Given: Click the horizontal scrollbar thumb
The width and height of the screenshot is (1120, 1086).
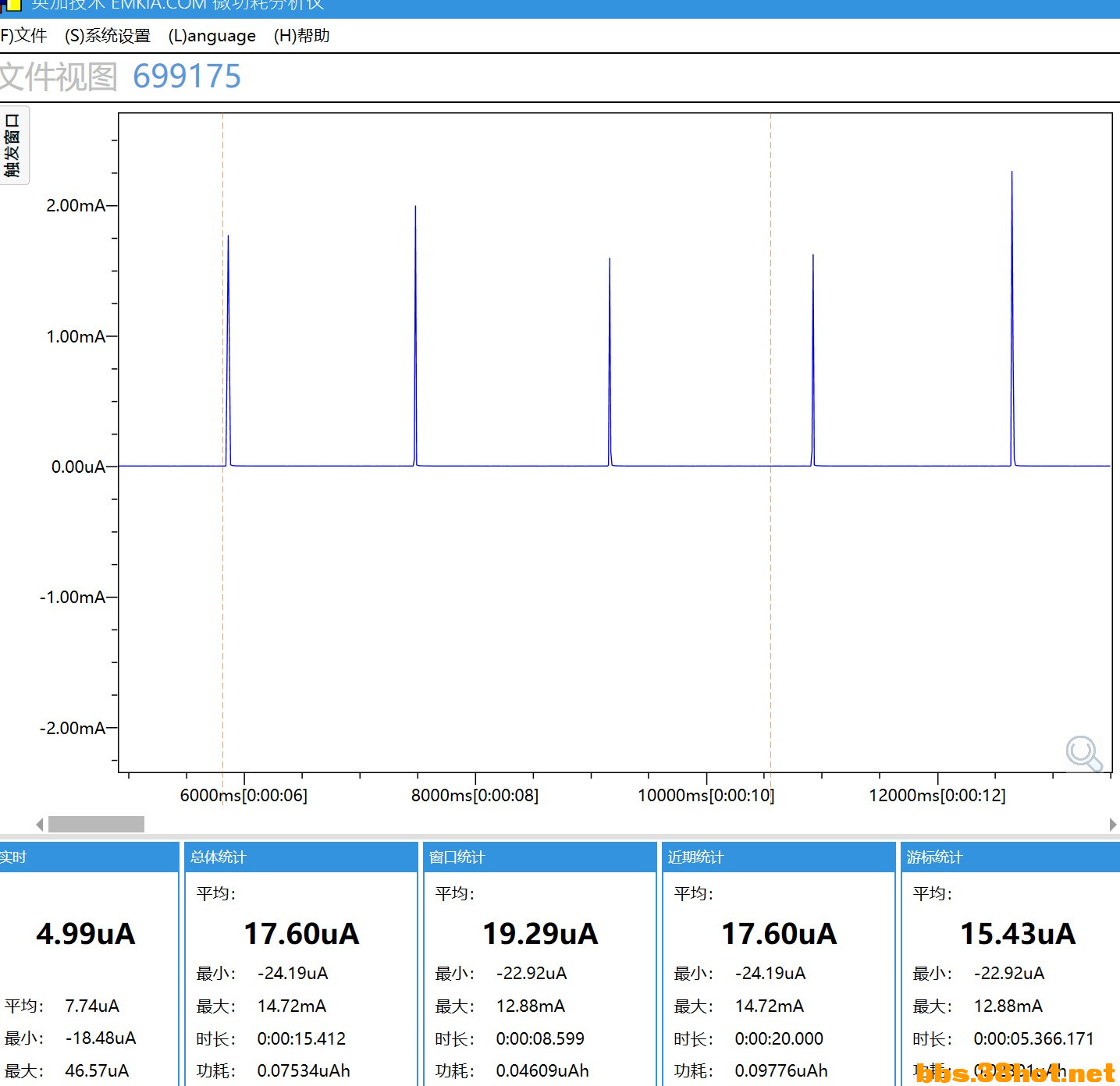Looking at the screenshot, I should 96,824.
